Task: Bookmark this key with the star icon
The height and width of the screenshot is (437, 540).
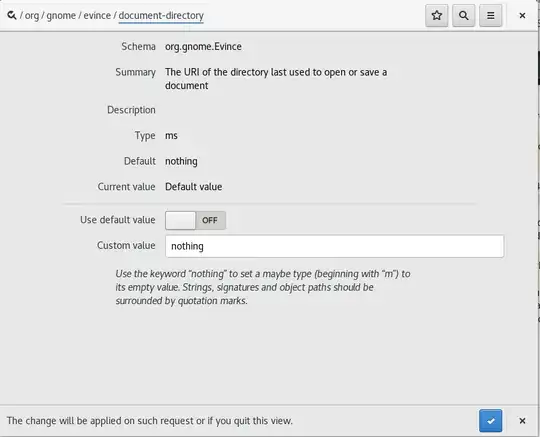Action: click(x=437, y=15)
